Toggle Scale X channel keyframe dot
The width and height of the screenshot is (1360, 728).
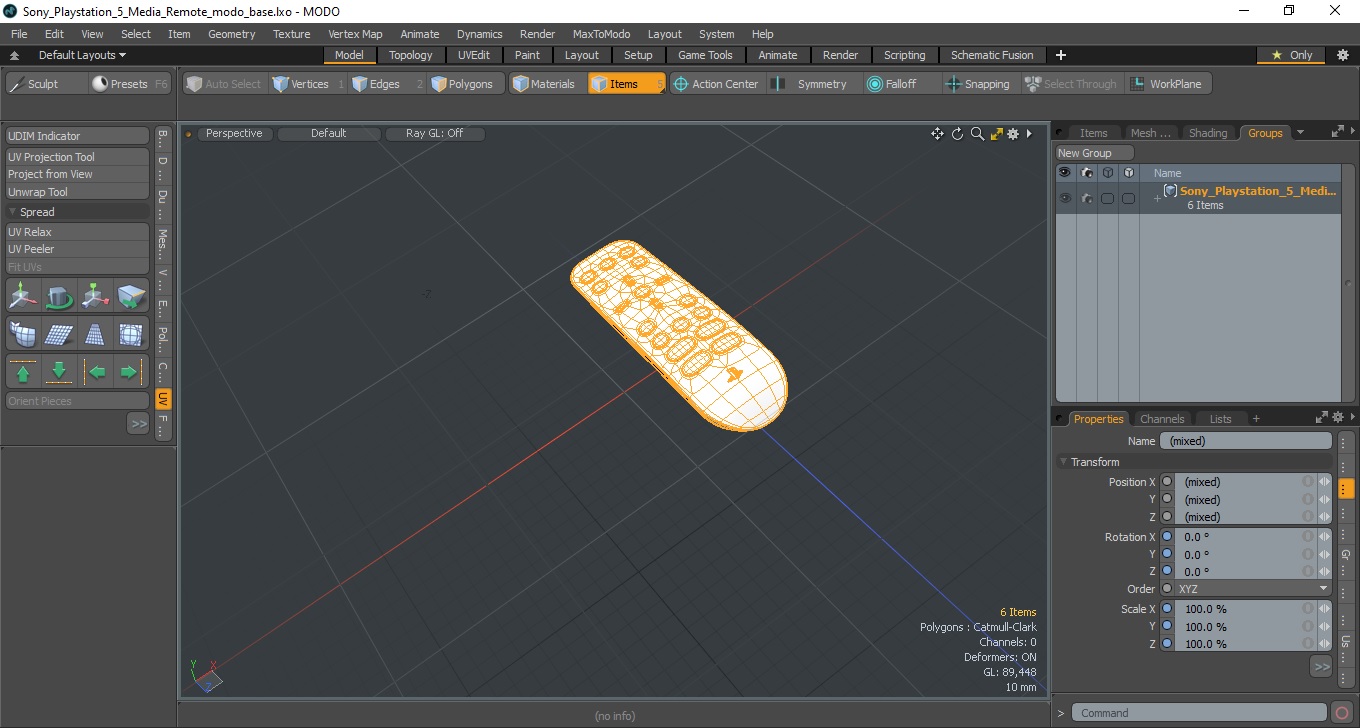pos(1167,609)
